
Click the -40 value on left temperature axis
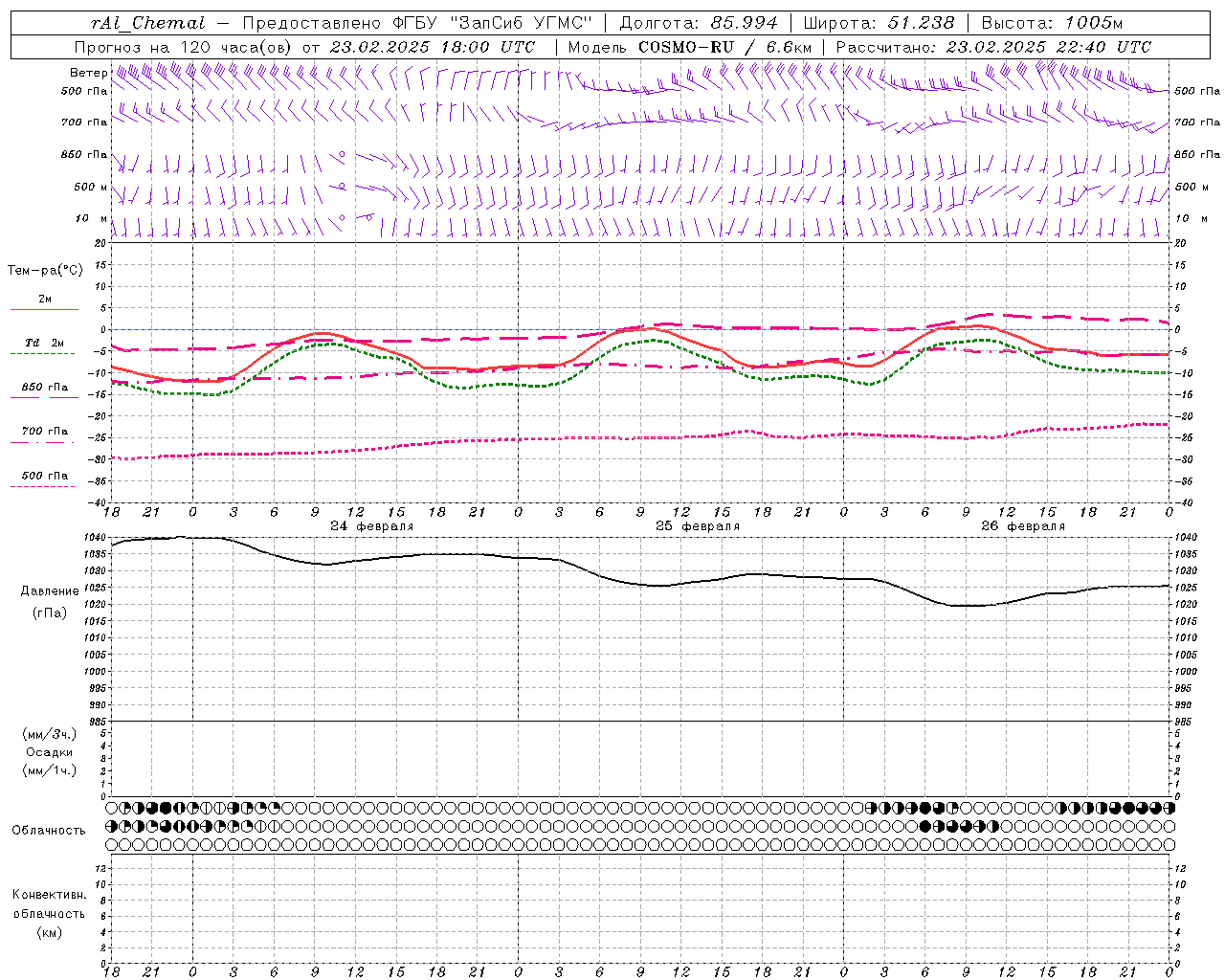point(96,502)
